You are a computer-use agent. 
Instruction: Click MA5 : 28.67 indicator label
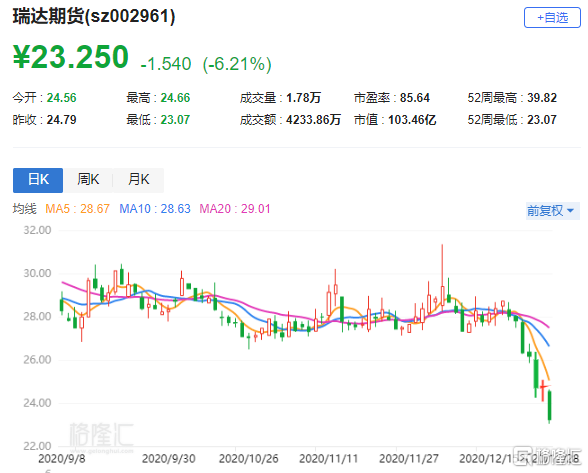(x=77, y=209)
